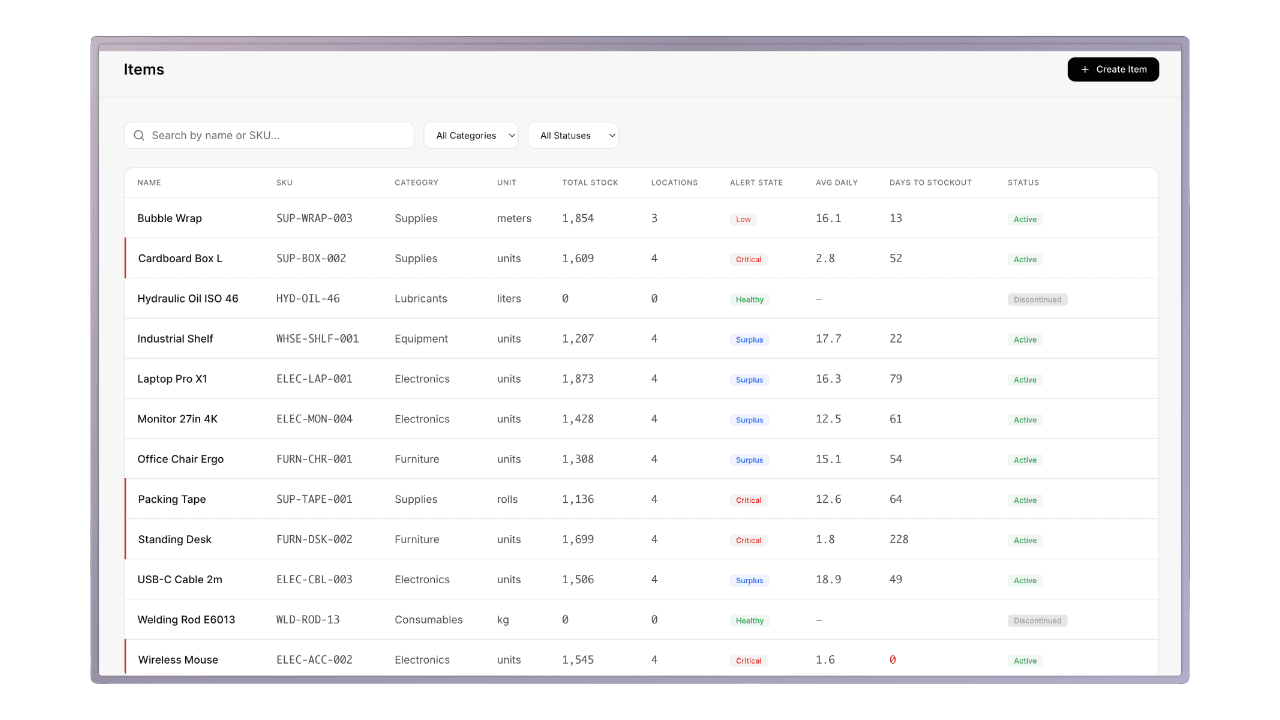This screenshot has width=1280, height=720.
Task: Click the red zero stockout value for Wireless Mouse
Action: click(893, 660)
